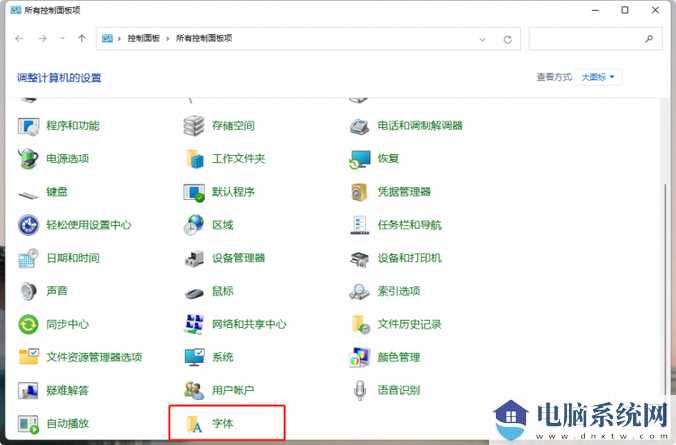Viewport: 676px width, 445px height.
Task: Click the 网络和共享中心 link text
Action: pyautogui.click(x=249, y=324)
